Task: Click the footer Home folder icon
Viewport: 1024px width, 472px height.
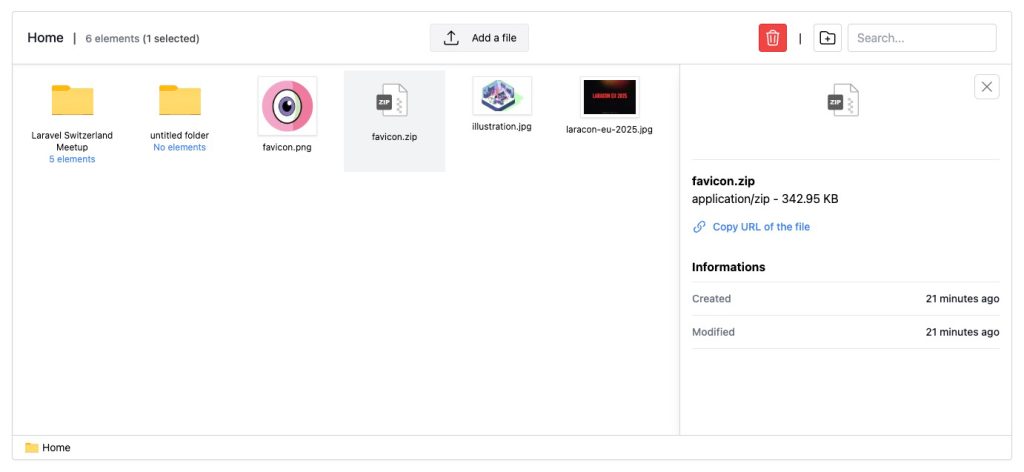Action: [x=31, y=448]
